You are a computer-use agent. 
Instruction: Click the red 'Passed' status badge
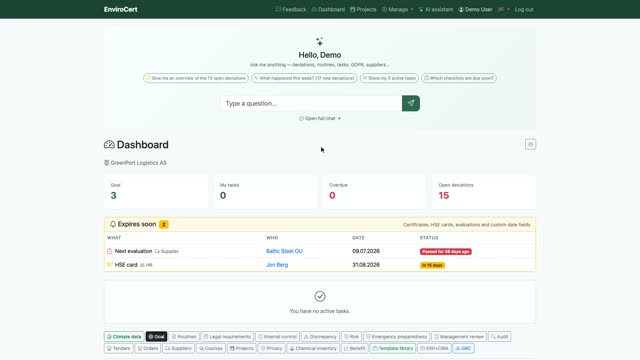446,251
